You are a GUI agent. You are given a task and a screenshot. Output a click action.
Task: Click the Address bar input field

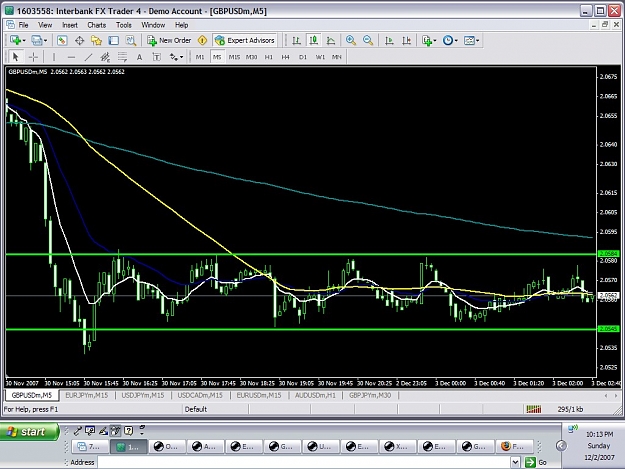[304, 462]
